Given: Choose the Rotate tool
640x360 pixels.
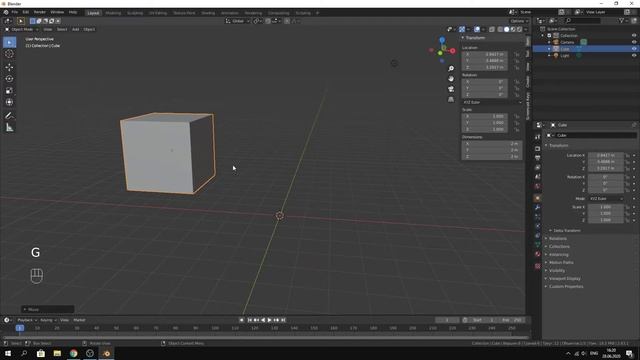Looking at the screenshot, I should click(9, 79).
